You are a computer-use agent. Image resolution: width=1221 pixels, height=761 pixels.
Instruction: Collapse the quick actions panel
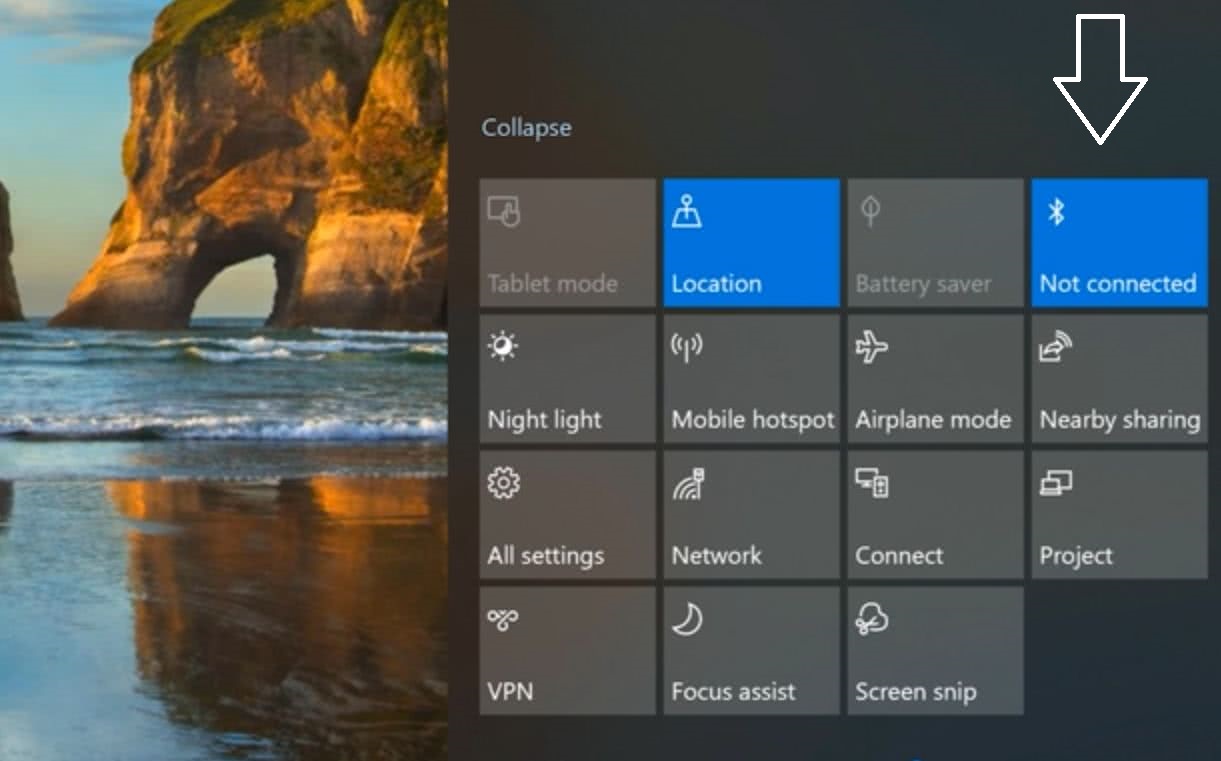click(x=526, y=128)
